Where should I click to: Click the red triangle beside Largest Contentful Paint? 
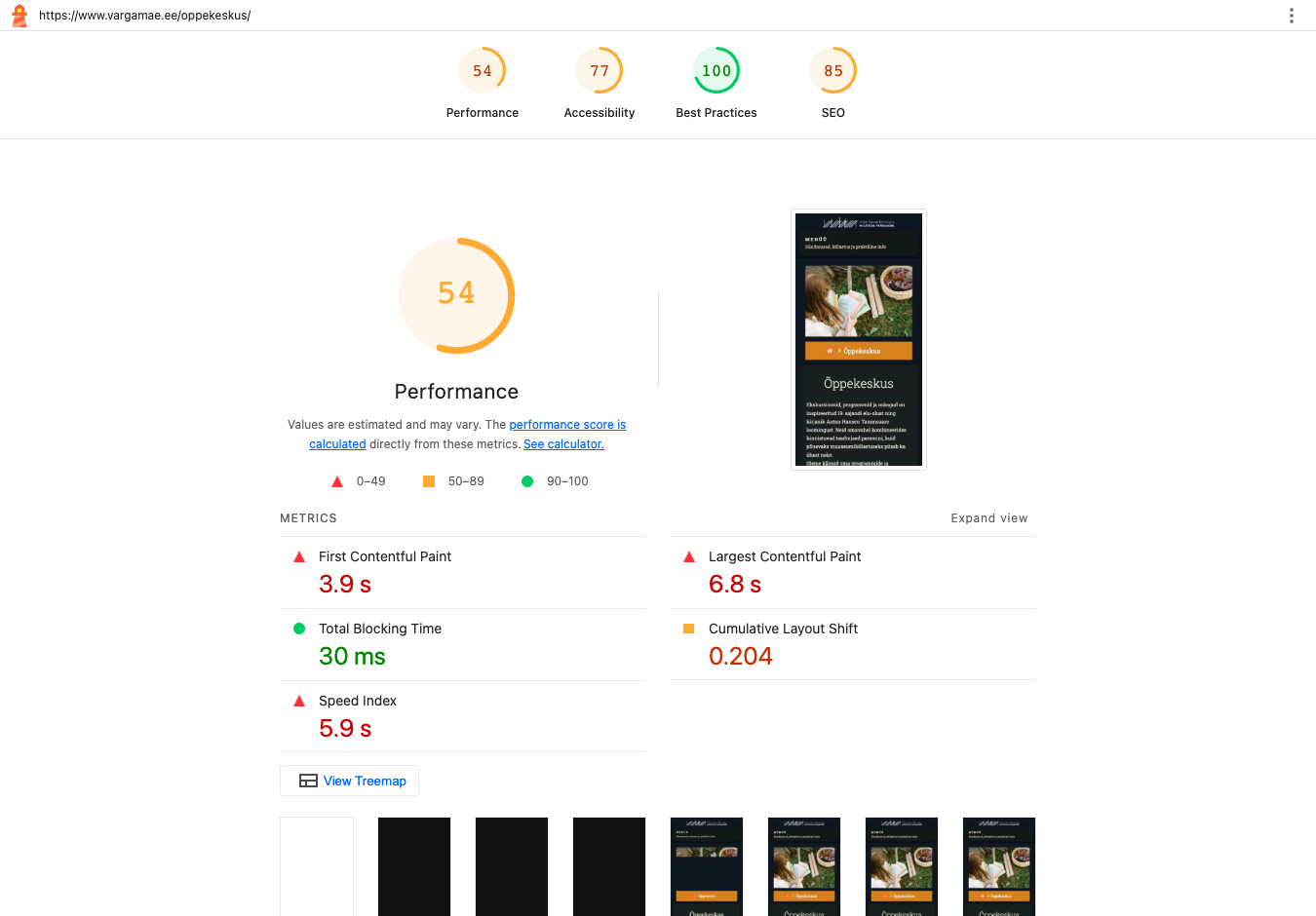coord(689,556)
